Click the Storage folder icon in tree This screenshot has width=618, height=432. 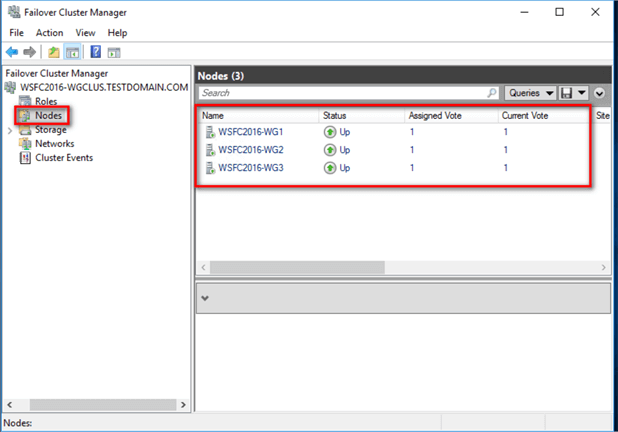click(25, 130)
